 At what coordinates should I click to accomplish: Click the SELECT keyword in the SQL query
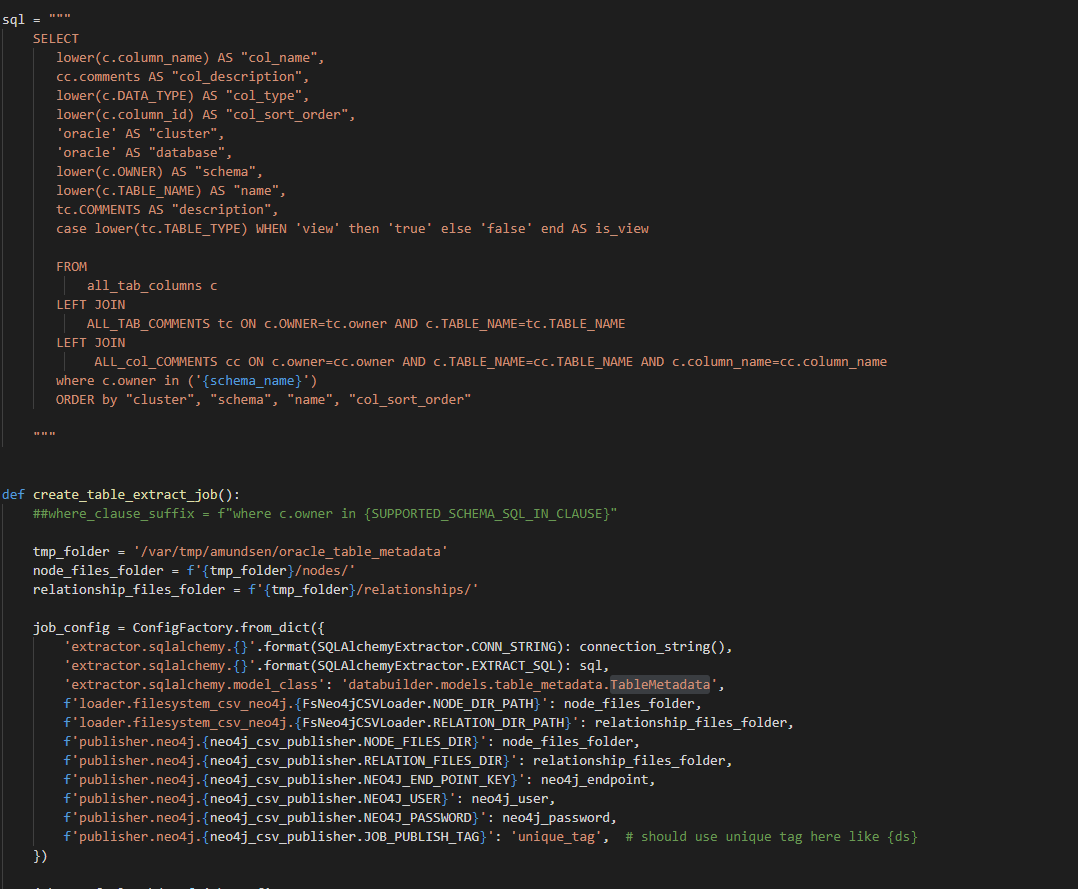click(x=56, y=38)
